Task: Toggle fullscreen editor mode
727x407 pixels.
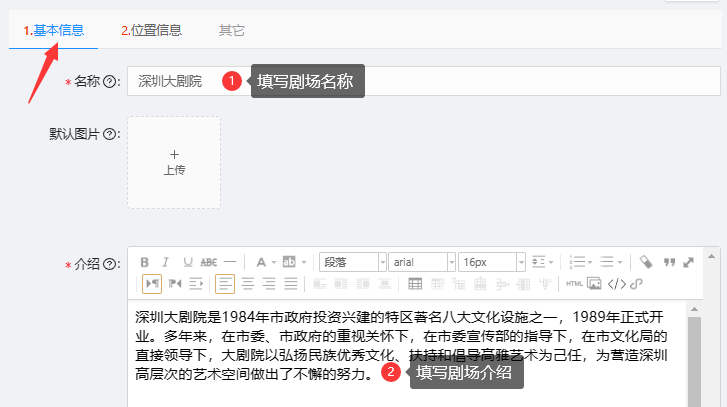Action: pos(689,262)
